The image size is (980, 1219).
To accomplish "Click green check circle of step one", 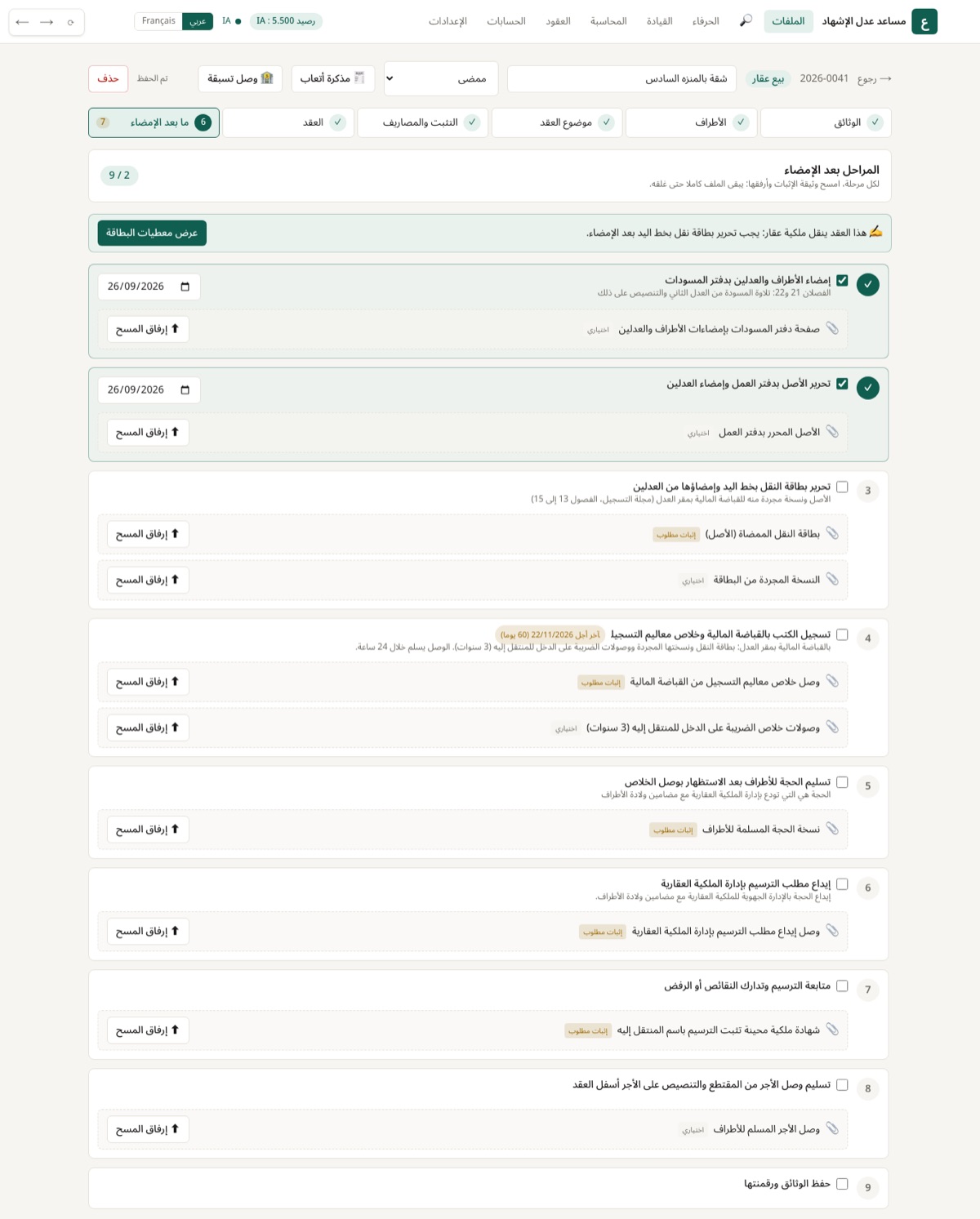I will tap(867, 285).
